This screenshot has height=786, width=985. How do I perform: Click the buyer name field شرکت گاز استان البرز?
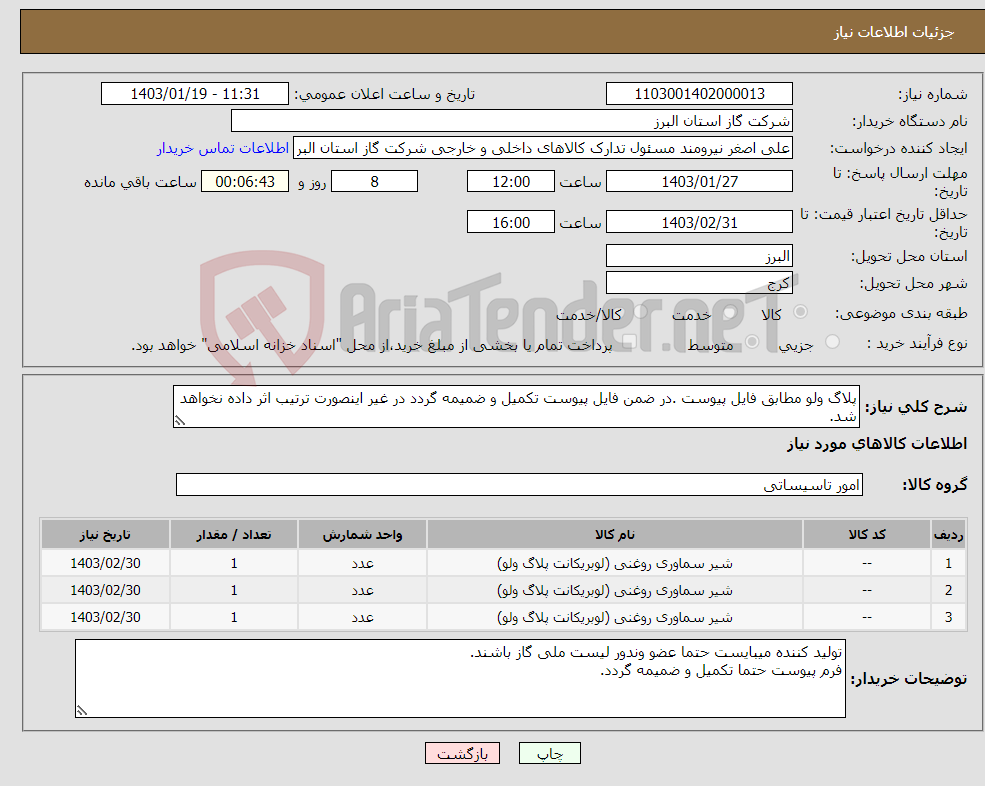click(x=511, y=121)
